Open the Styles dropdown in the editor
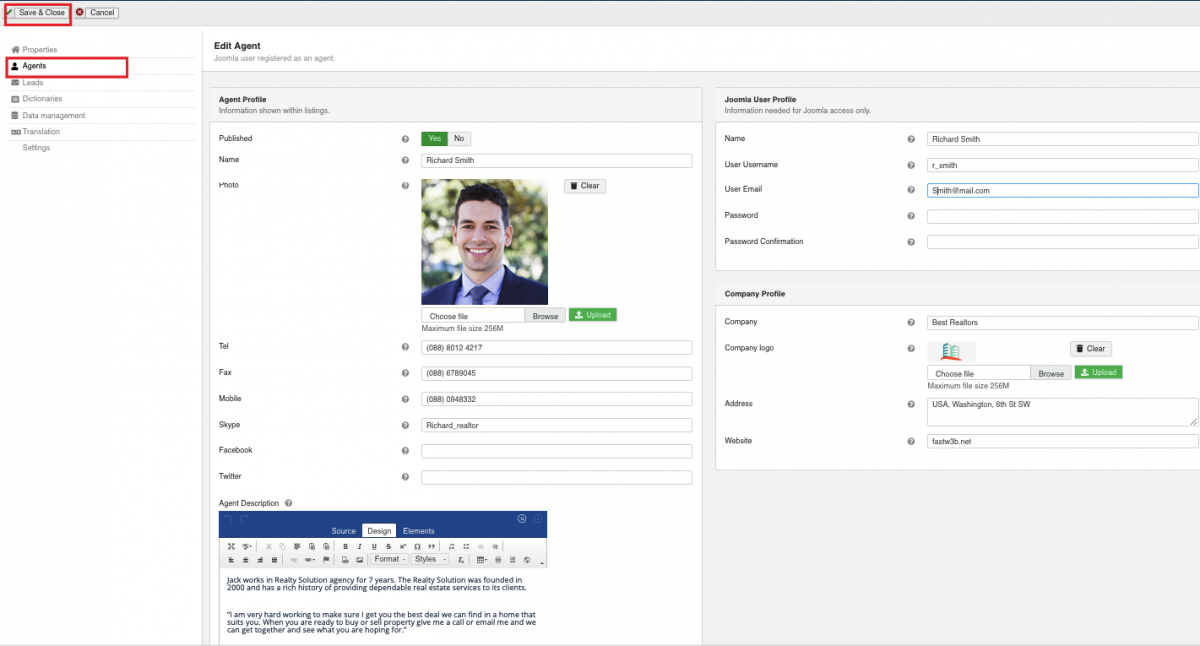The width and height of the screenshot is (1200, 646). click(430, 560)
